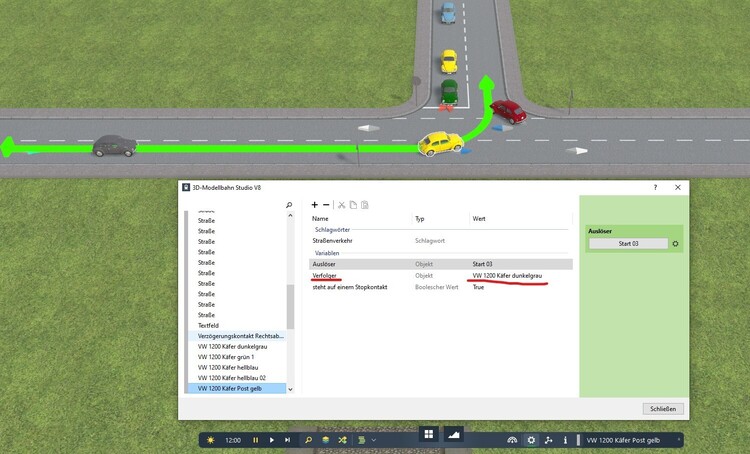Select the 'steht auf einem Stopkontakt' variable
The width and height of the screenshot is (750, 454).
[350, 287]
